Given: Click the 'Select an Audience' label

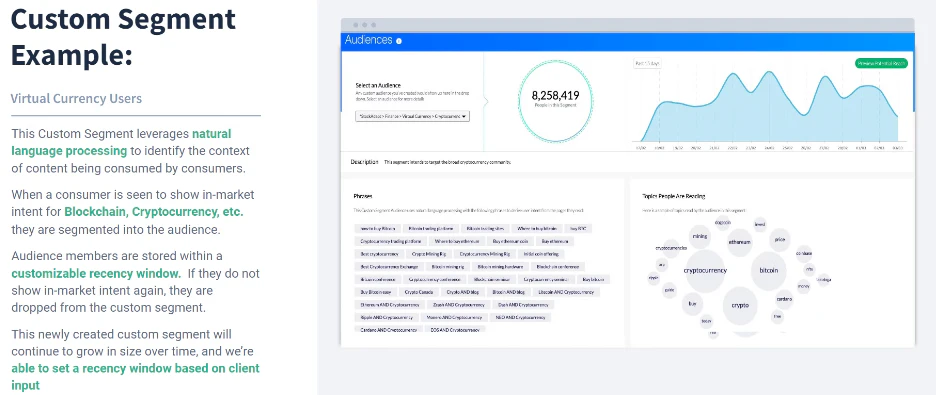Looking at the screenshot, I should [378, 85].
